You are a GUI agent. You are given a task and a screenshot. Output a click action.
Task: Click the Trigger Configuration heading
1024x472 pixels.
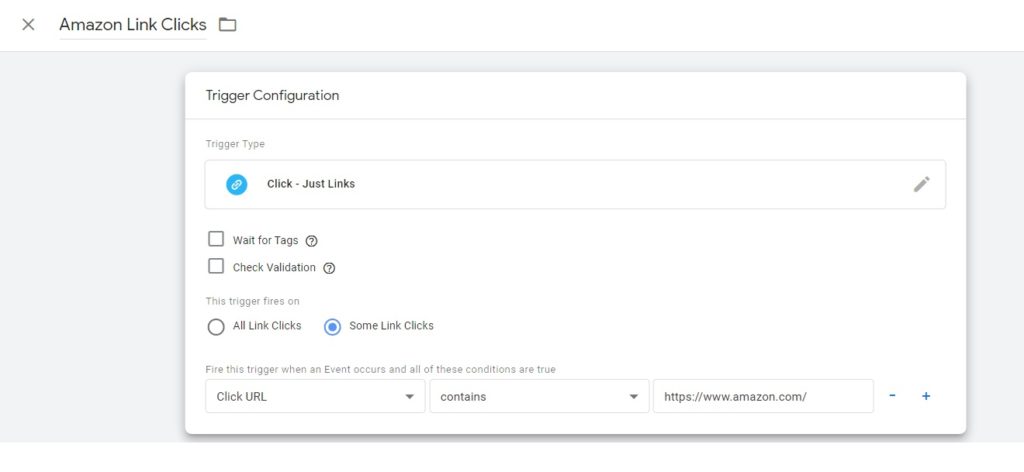272,96
